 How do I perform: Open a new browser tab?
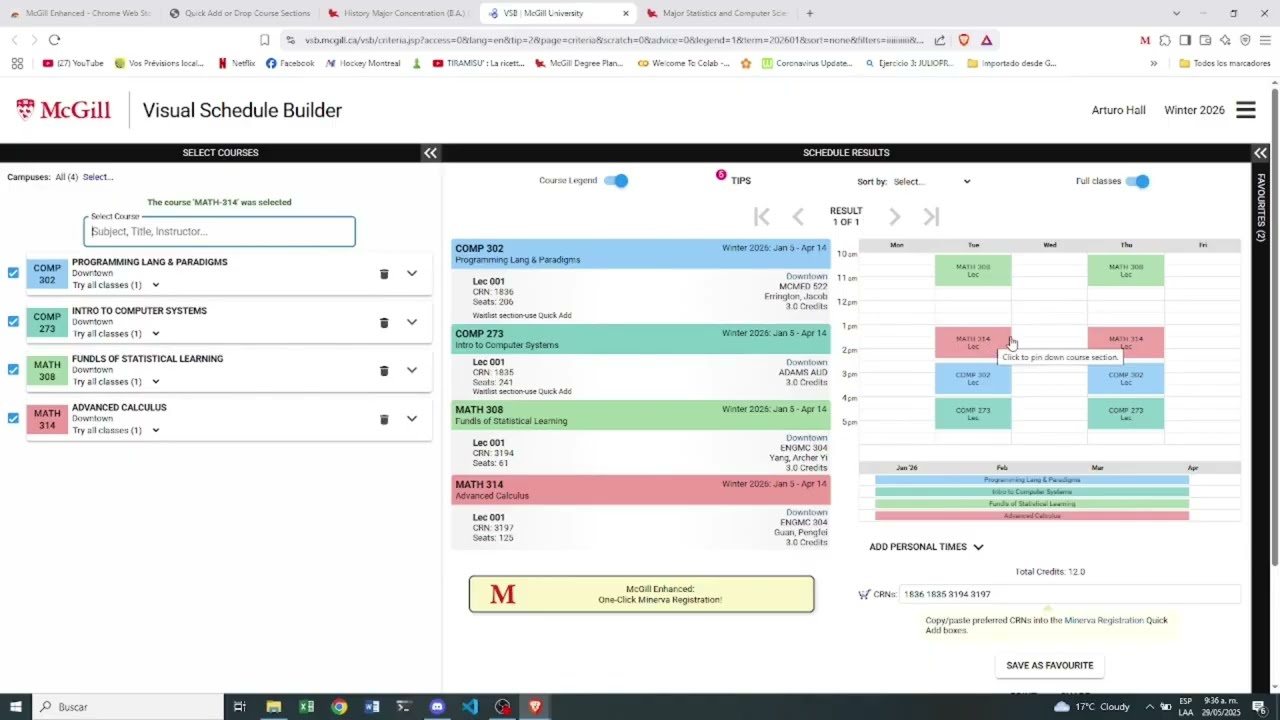click(809, 13)
